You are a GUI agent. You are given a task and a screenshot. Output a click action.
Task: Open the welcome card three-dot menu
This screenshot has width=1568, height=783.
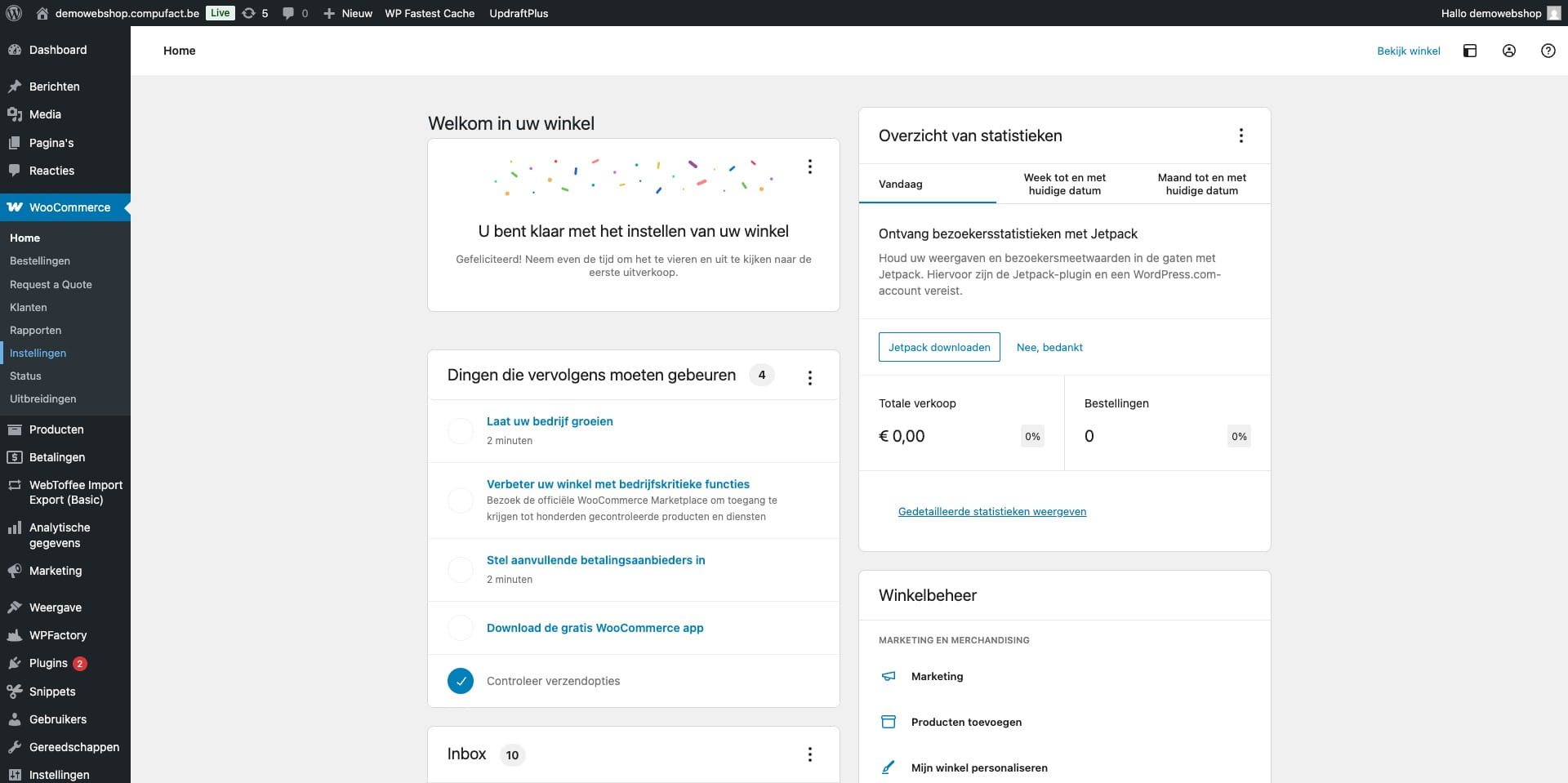click(x=810, y=167)
